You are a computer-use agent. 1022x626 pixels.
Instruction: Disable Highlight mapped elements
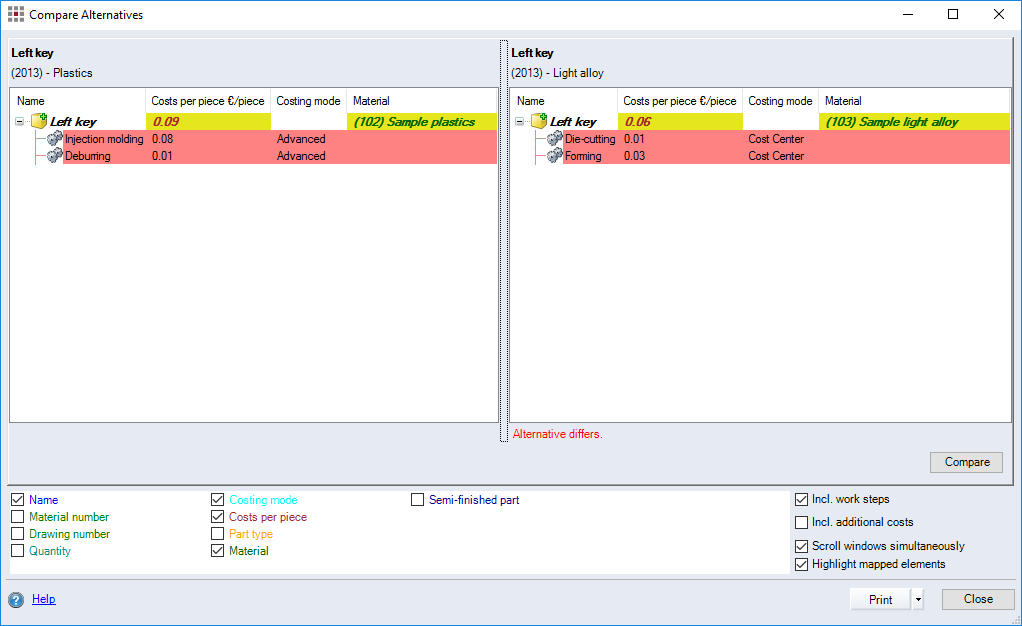tap(802, 563)
